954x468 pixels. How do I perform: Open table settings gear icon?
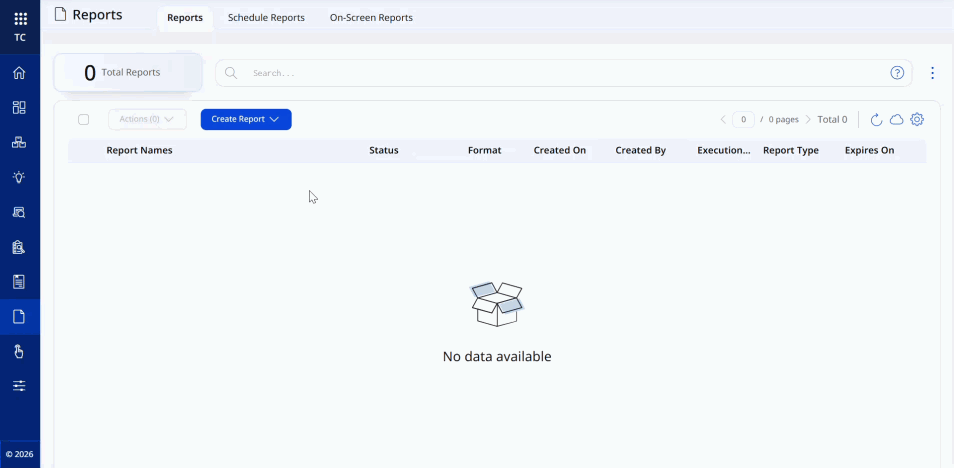coord(917,119)
